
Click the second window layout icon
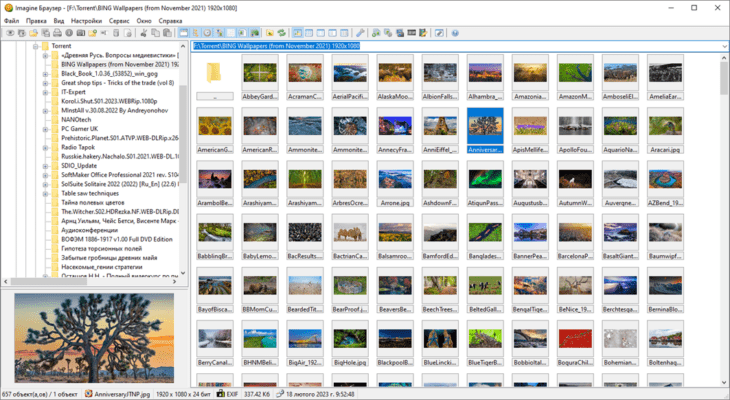coord(309,33)
